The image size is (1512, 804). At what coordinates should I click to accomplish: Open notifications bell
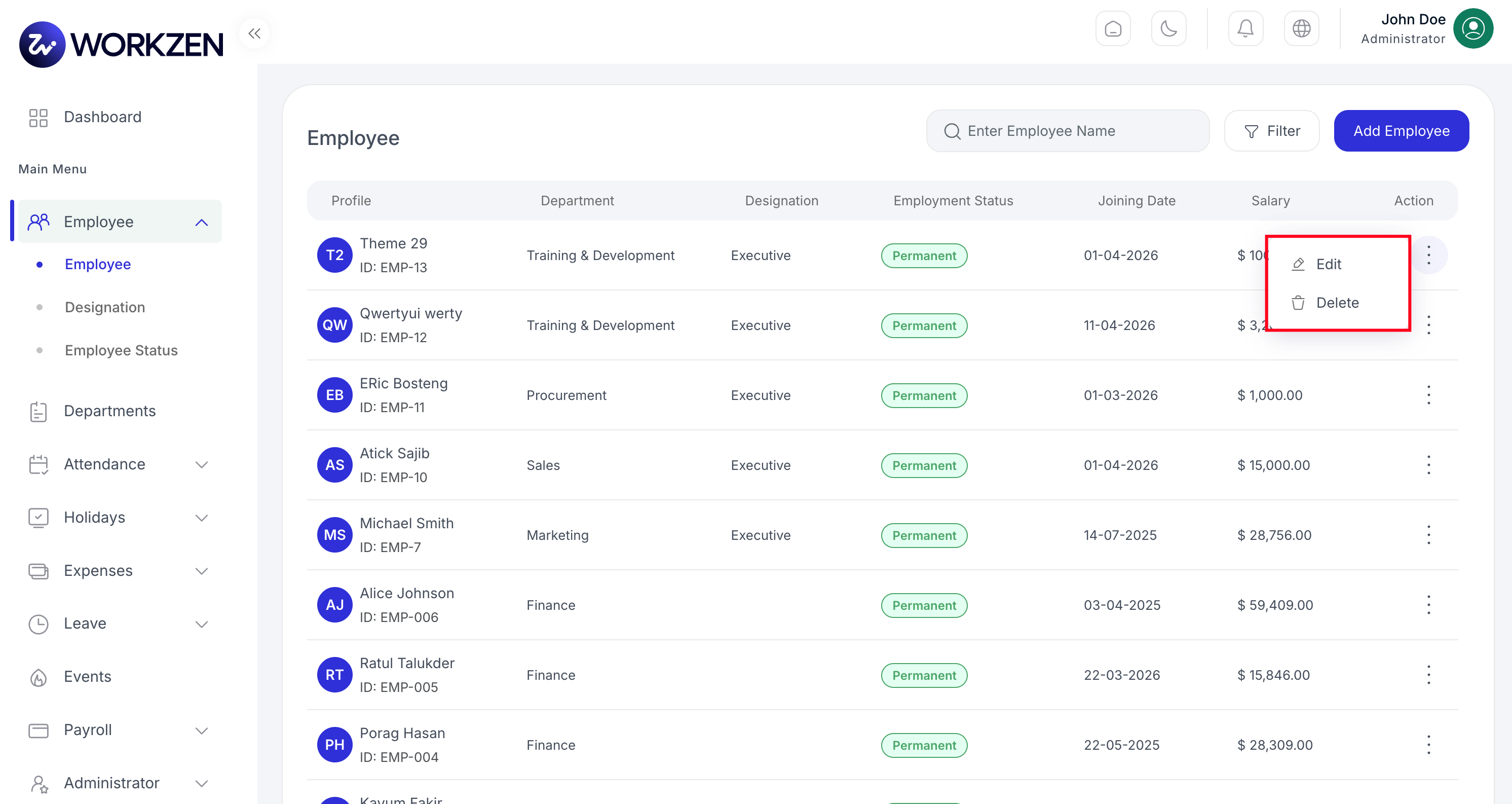(x=1245, y=29)
